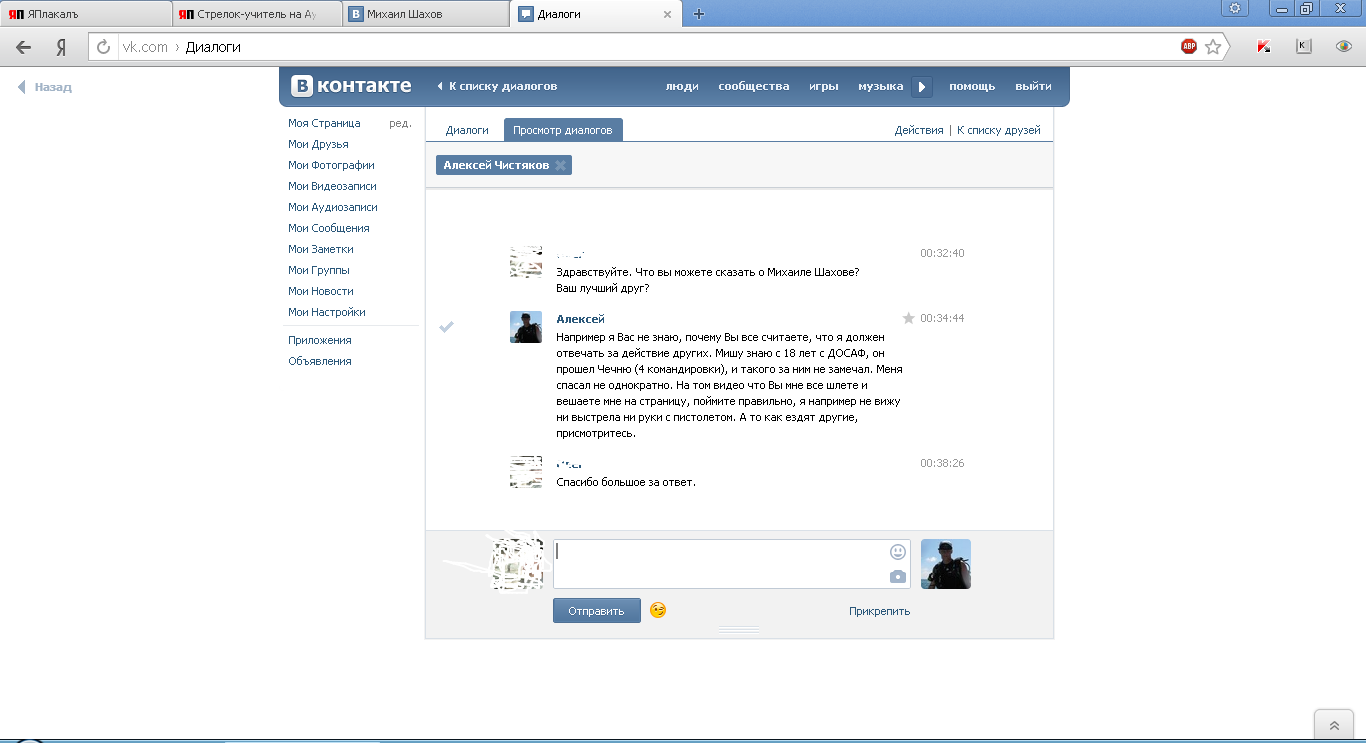The width and height of the screenshot is (1366, 743).
Task: Open Мои Видеозаписи in the sidebar
Action: point(332,186)
